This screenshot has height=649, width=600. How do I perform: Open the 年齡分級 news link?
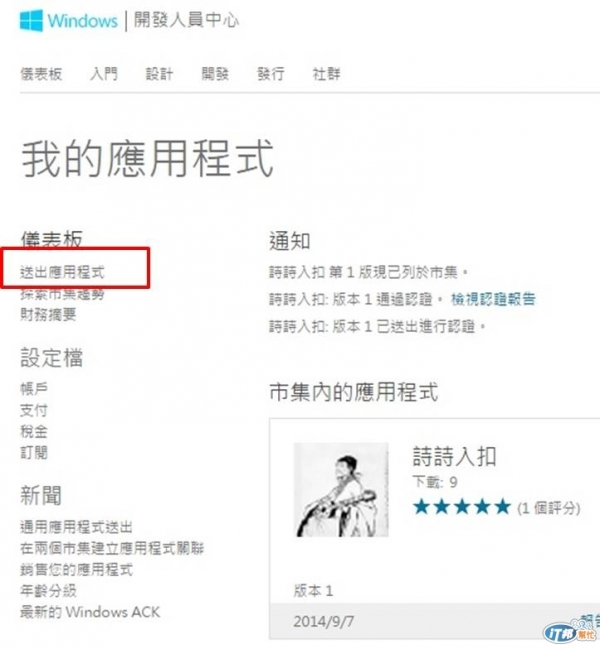[x=48, y=591]
